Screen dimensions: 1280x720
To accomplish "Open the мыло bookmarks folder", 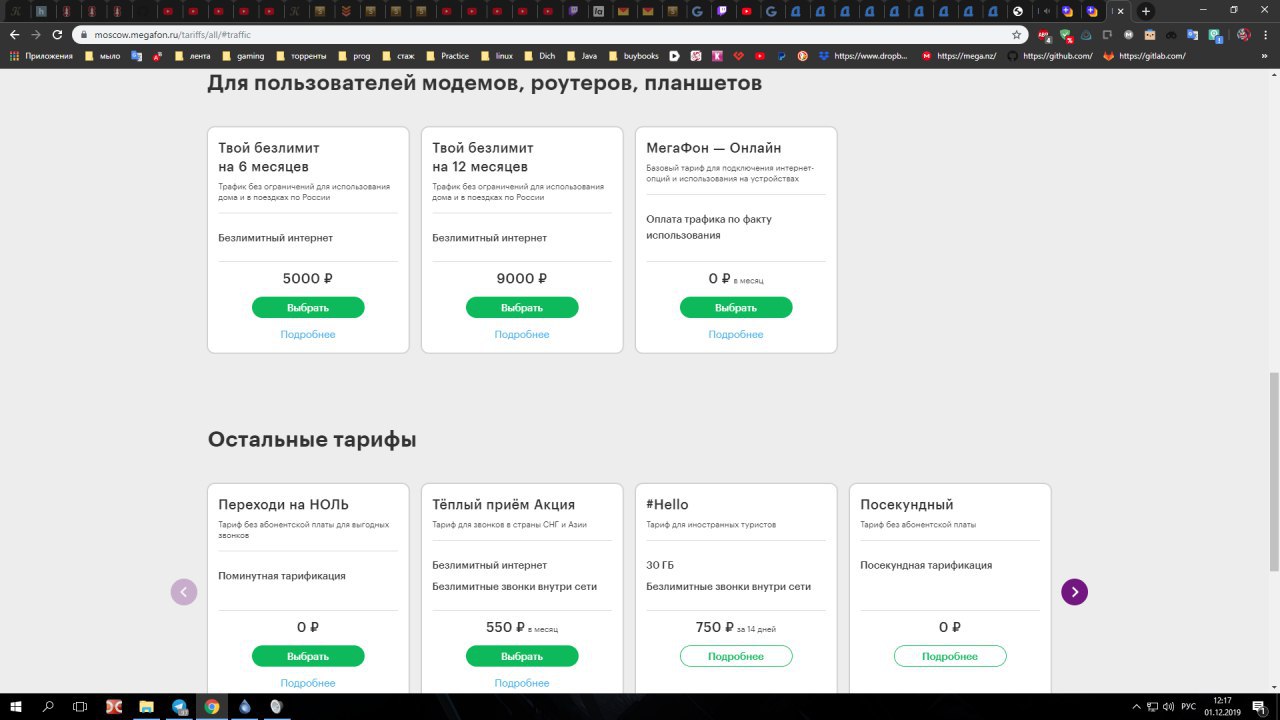I will [x=102, y=56].
